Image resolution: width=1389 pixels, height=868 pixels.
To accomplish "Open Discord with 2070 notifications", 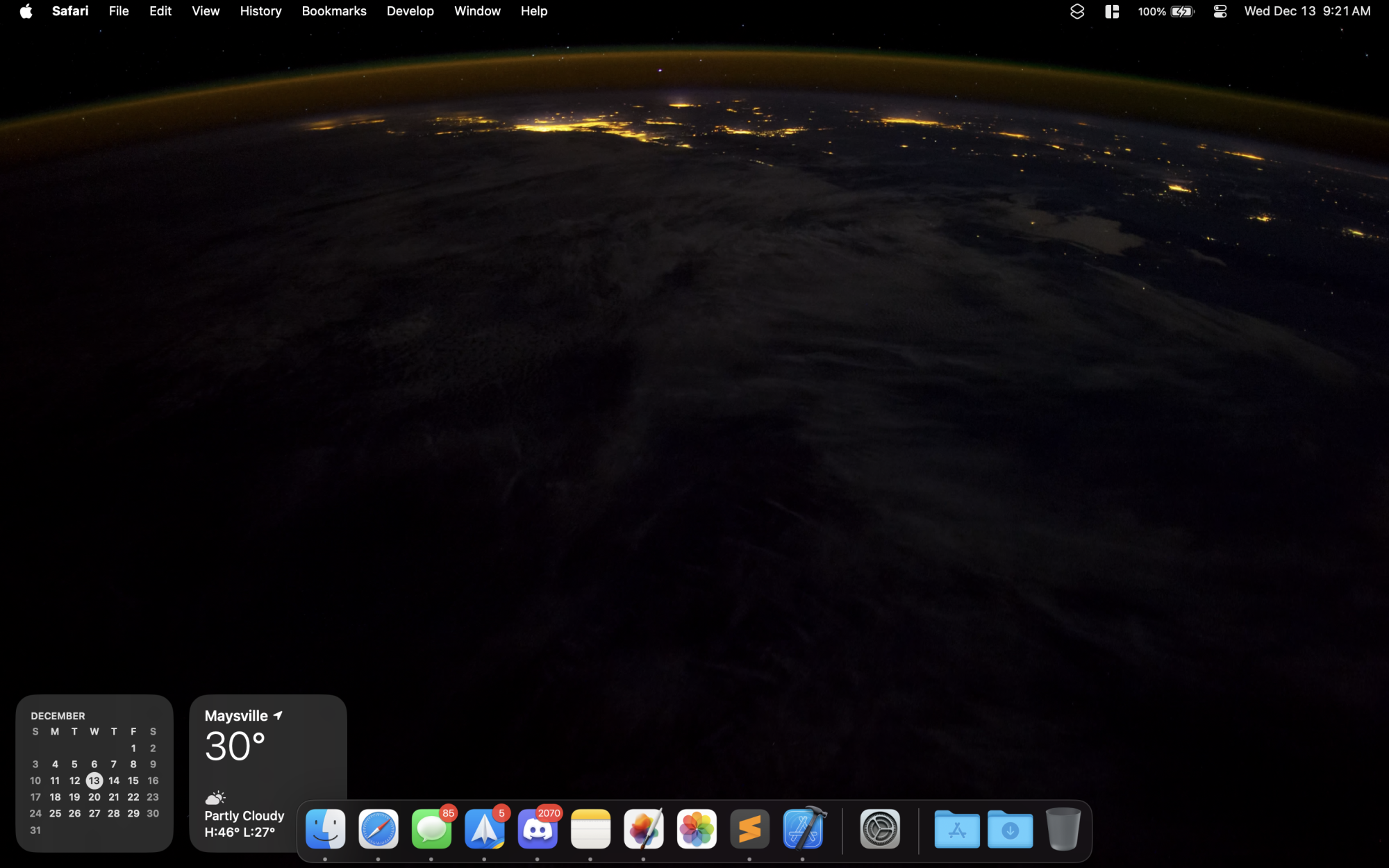I will pyautogui.click(x=538, y=829).
